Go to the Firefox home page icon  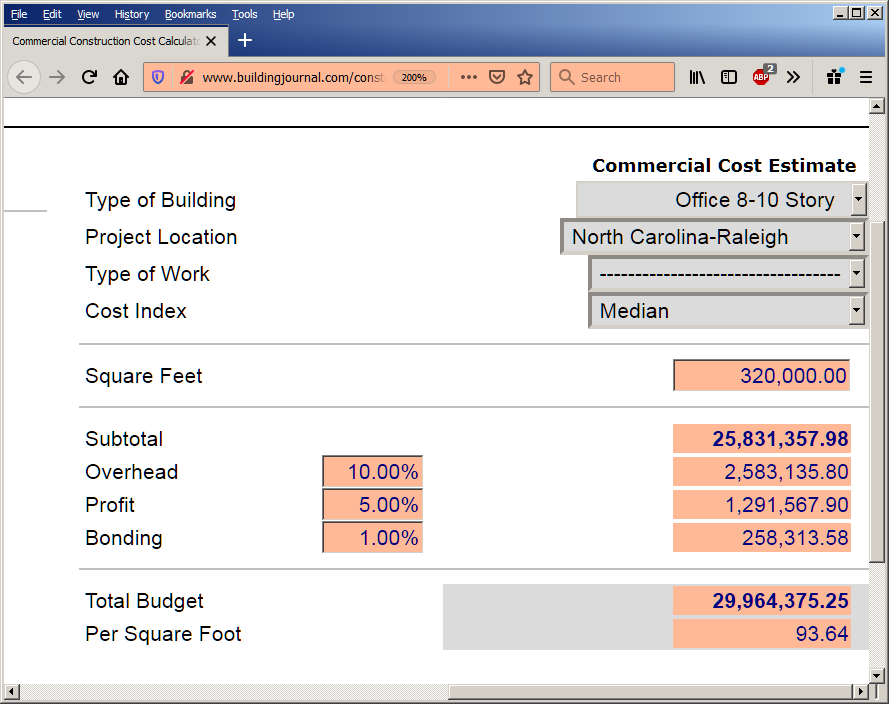tap(121, 77)
